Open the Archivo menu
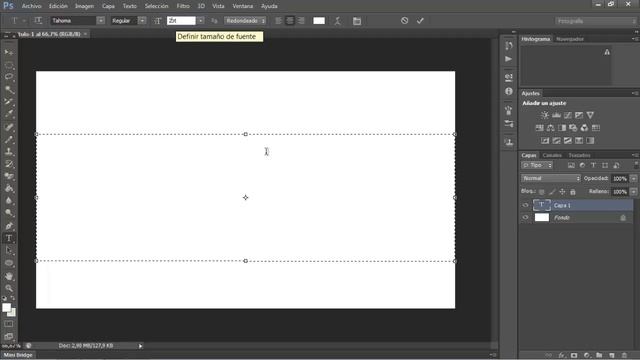The height and width of the screenshot is (360, 640). tap(31, 6)
